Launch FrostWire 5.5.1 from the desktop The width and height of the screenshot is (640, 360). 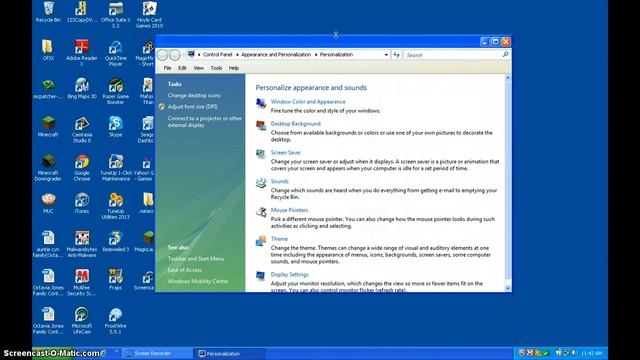(x=116, y=321)
